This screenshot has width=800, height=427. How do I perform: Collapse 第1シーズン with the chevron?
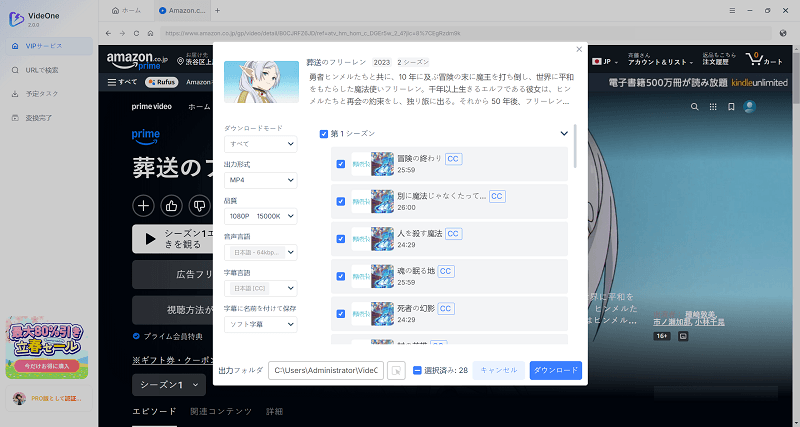pos(564,134)
